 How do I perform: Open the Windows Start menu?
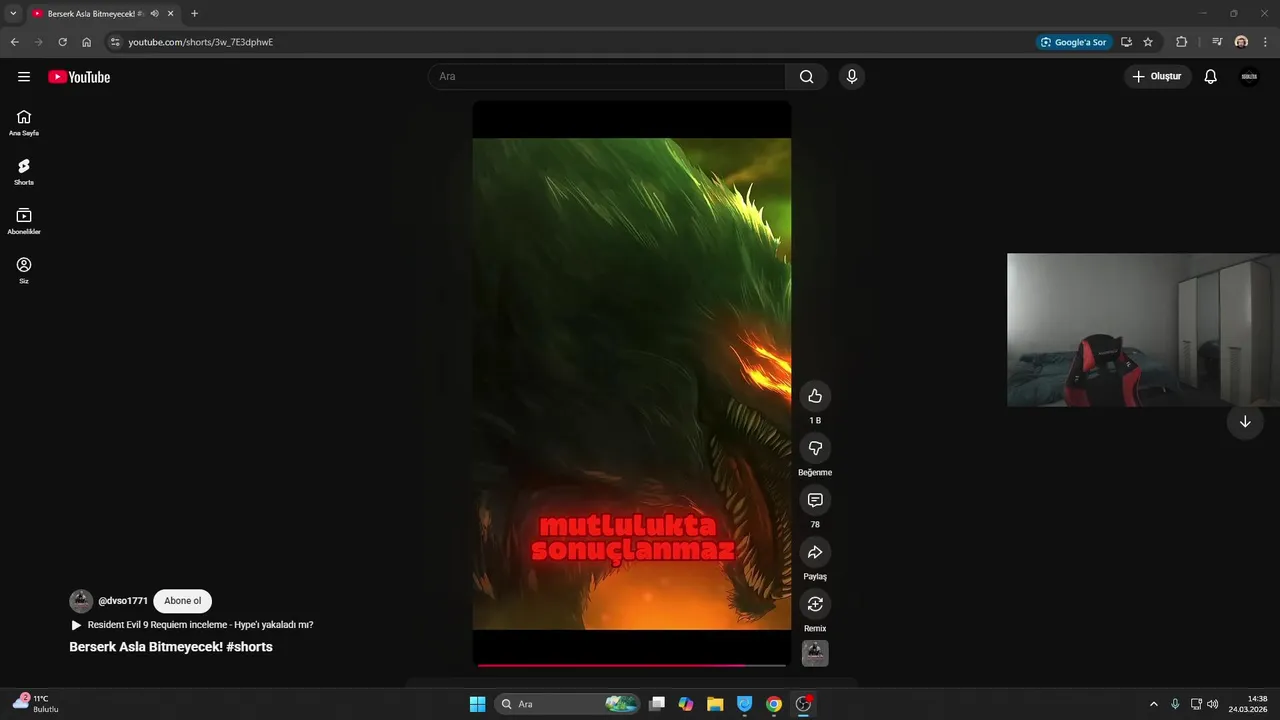477,704
